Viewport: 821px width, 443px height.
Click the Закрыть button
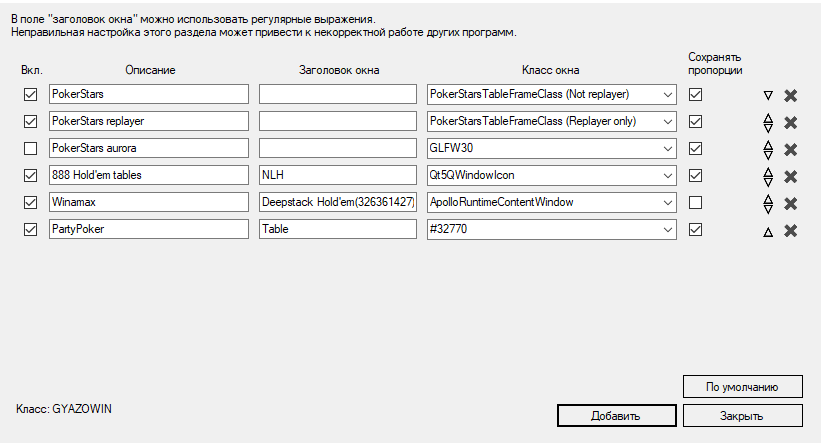point(742,416)
